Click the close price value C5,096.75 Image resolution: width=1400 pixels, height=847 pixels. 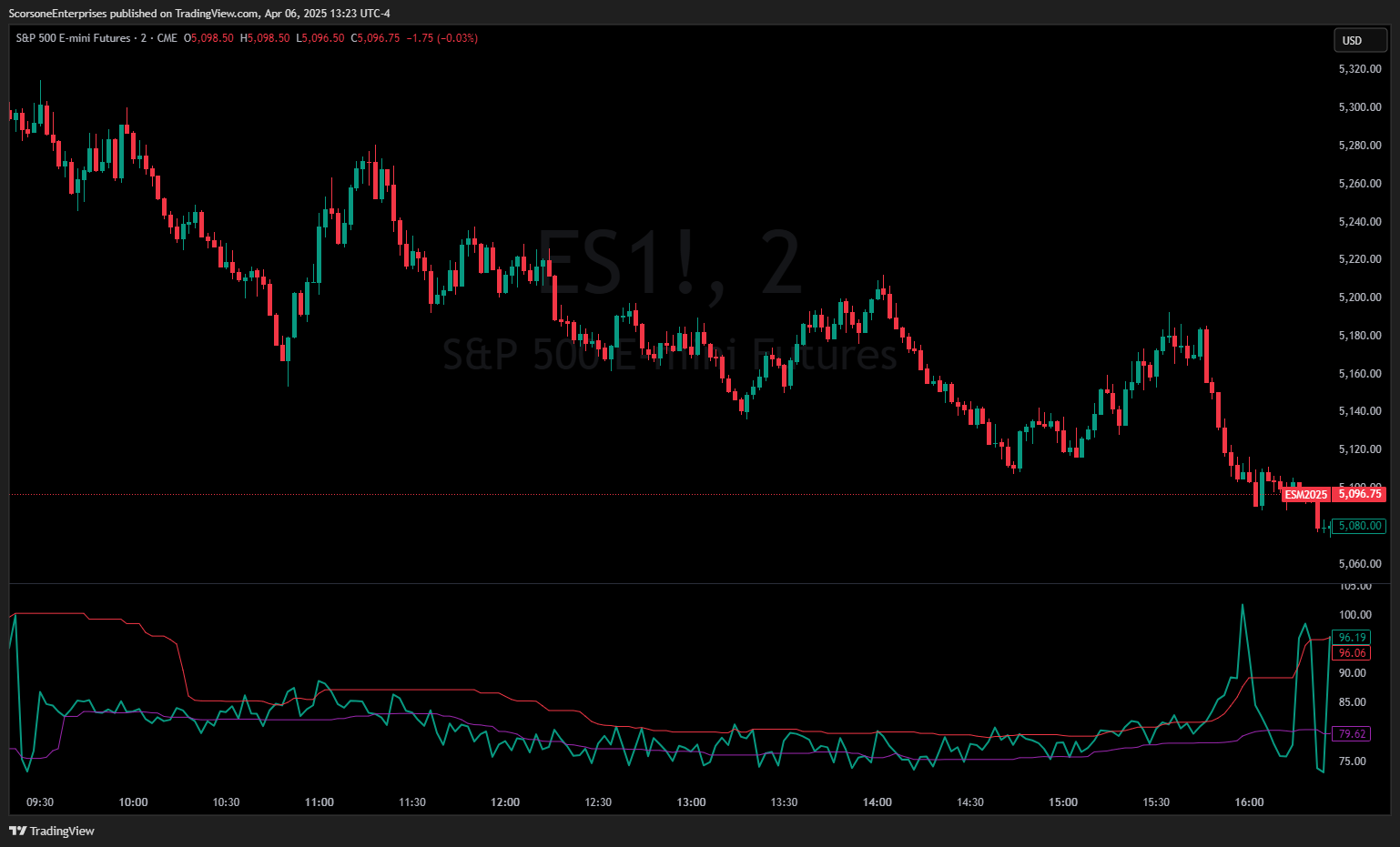coord(375,38)
